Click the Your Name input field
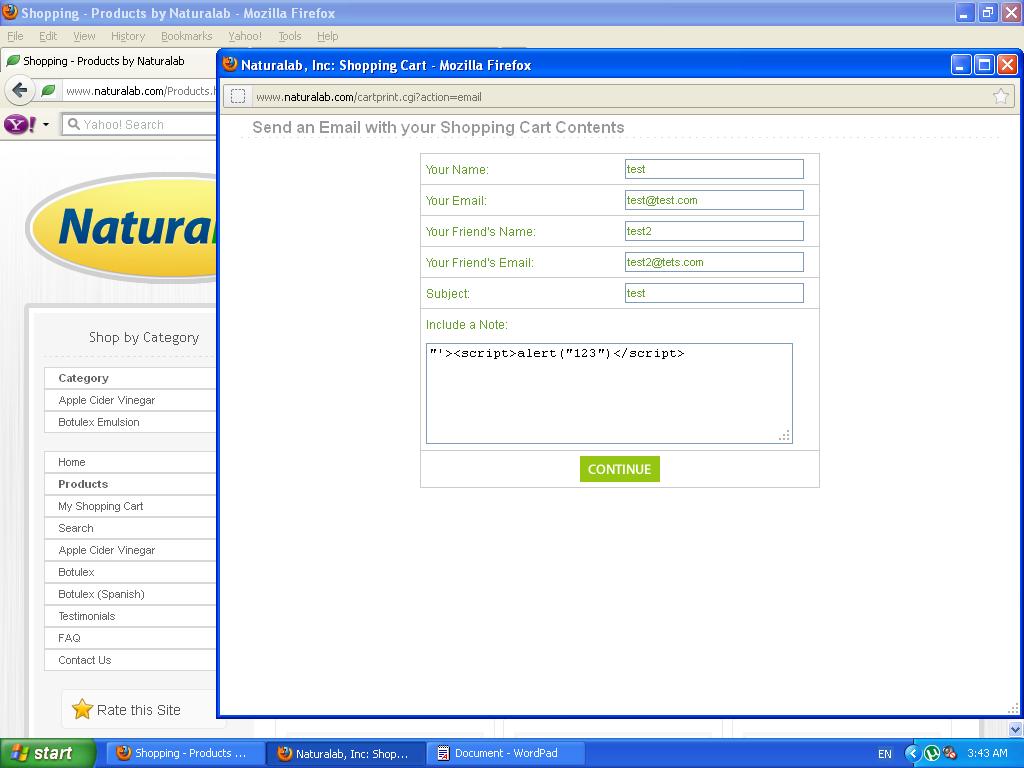 pos(714,169)
